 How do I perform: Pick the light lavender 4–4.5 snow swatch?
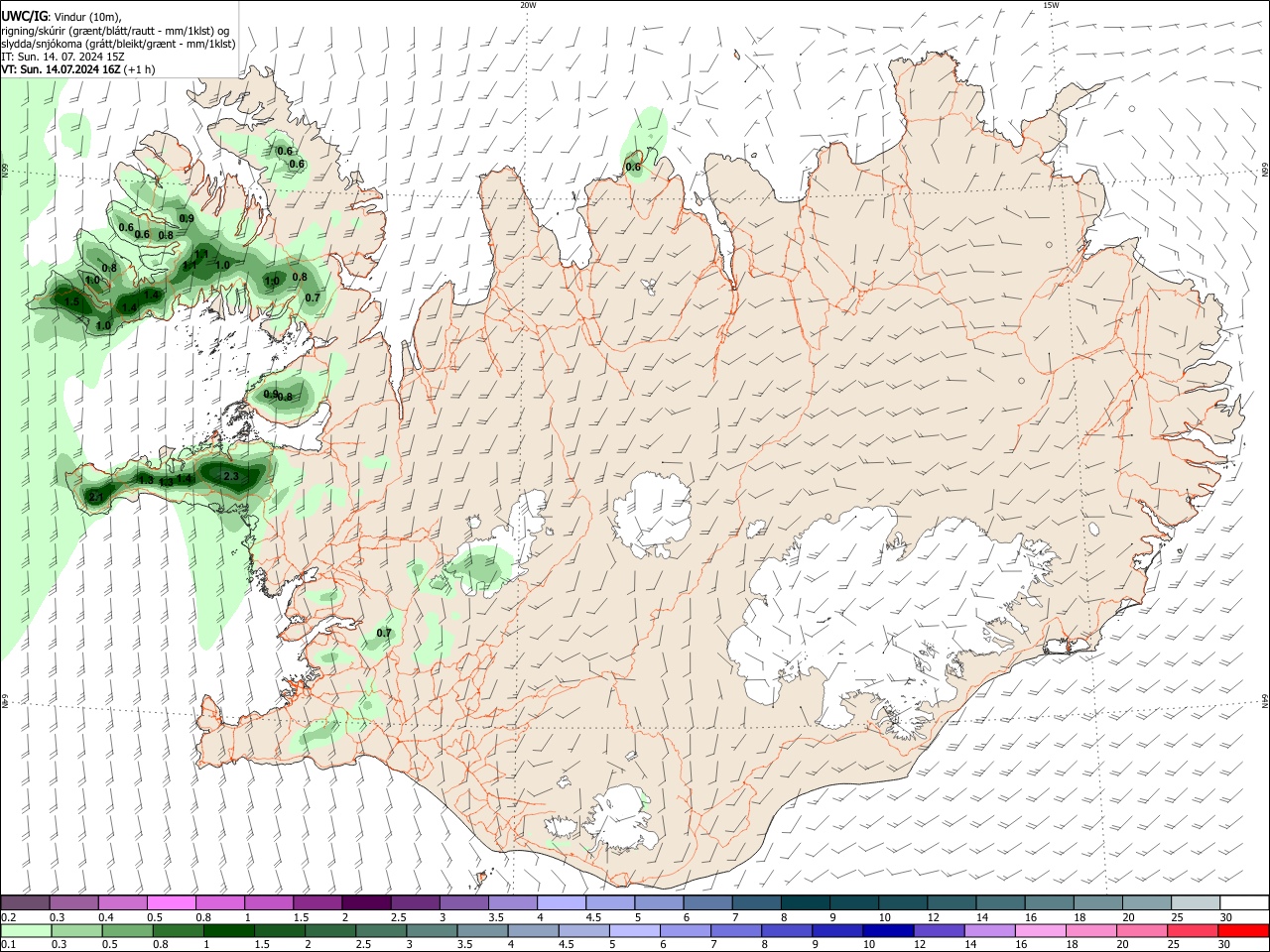(561, 903)
